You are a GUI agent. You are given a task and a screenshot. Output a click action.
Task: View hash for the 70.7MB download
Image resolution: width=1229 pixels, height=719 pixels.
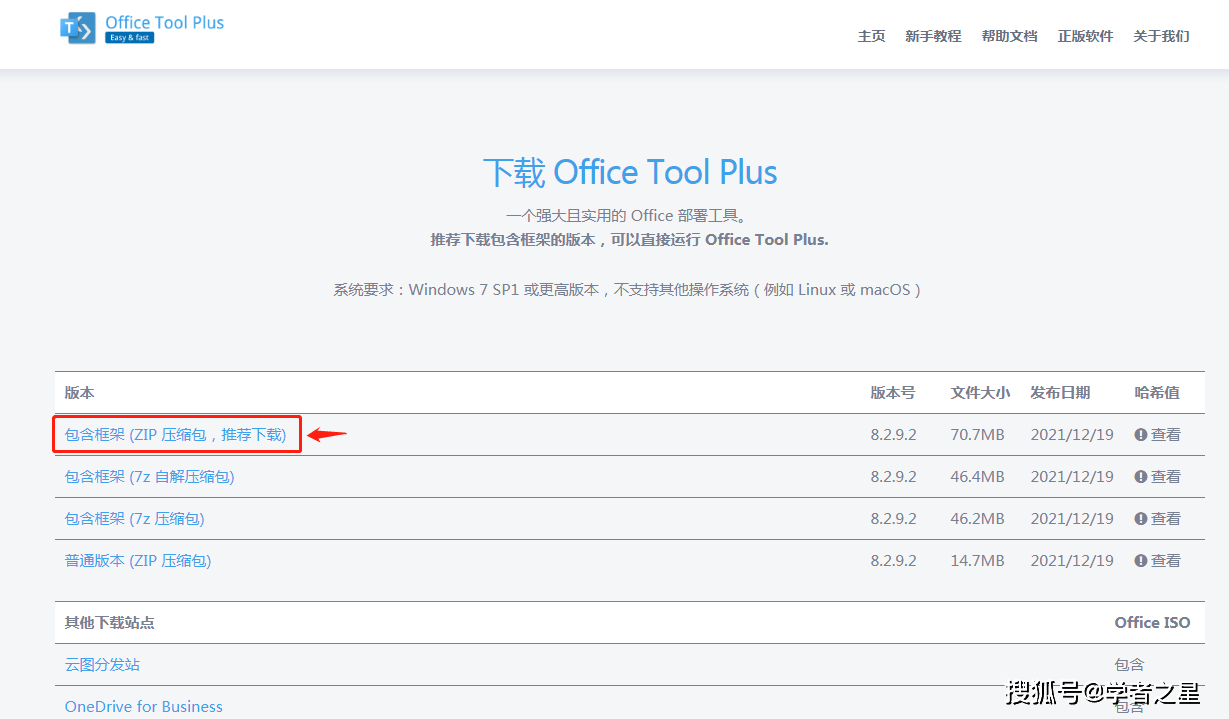[1157, 435]
